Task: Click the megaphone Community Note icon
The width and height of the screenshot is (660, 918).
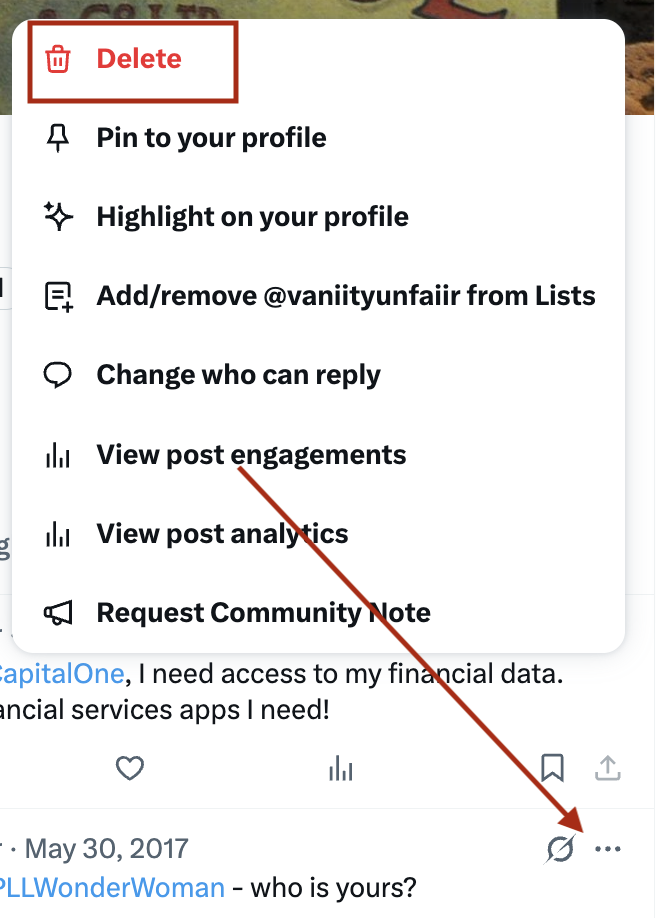Action: click(x=58, y=613)
